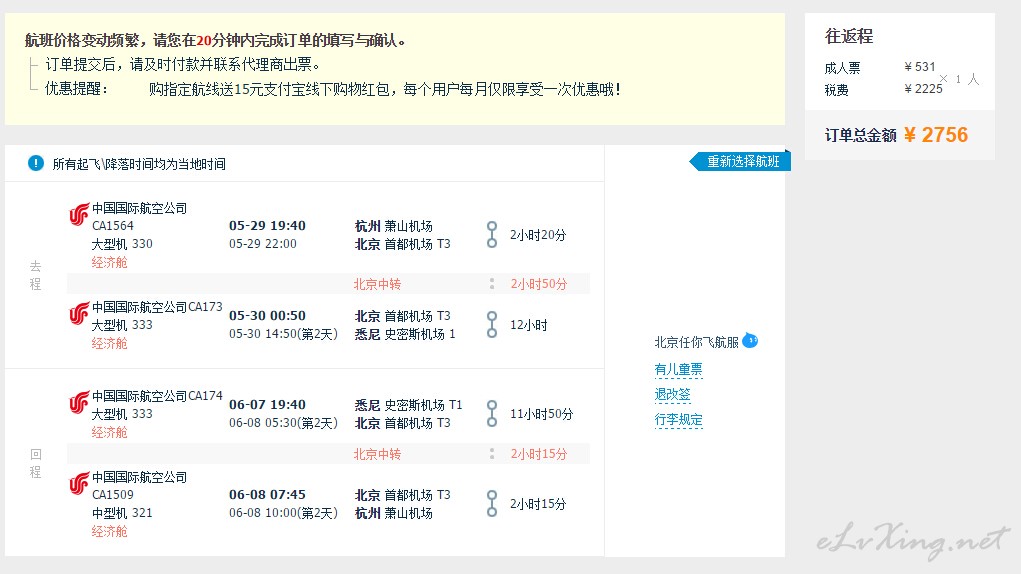Click the adult ticket price ¥ 531
The width and height of the screenshot is (1021, 574).
pos(920,66)
